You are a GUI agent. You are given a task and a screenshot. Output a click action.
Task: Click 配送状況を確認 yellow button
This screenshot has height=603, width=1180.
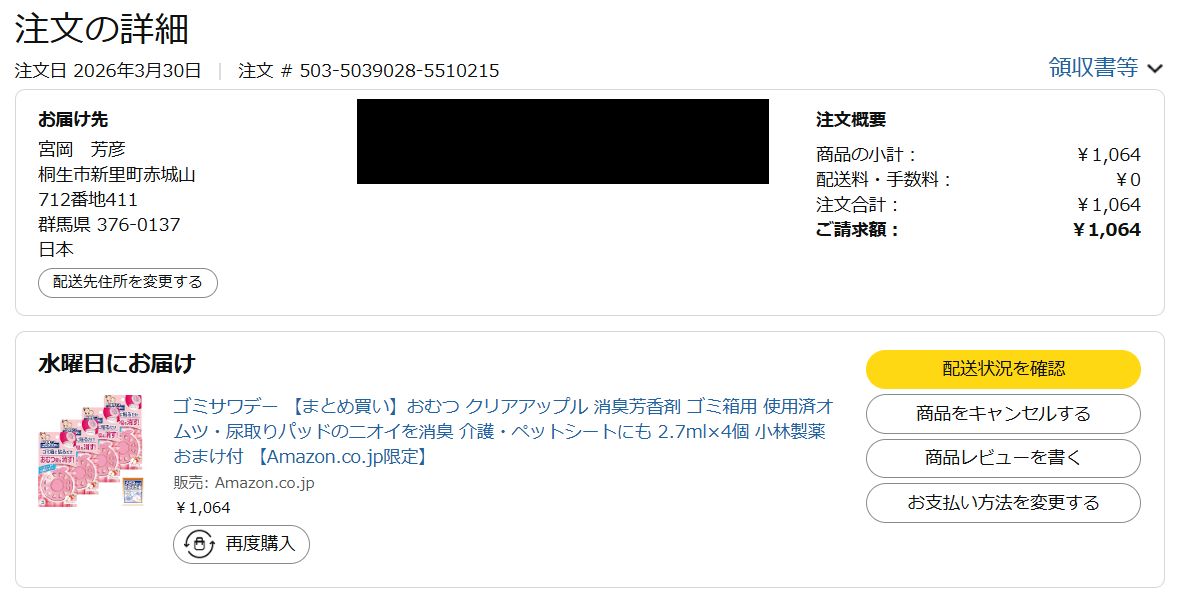point(1003,369)
